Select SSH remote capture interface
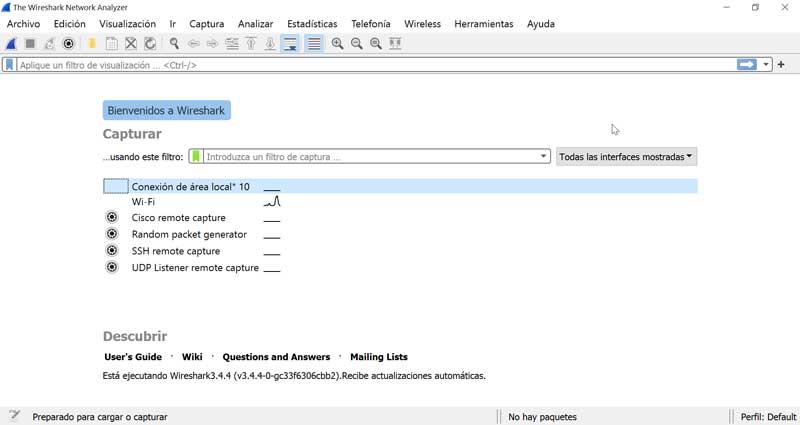This screenshot has width=800, height=425. (176, 251)
